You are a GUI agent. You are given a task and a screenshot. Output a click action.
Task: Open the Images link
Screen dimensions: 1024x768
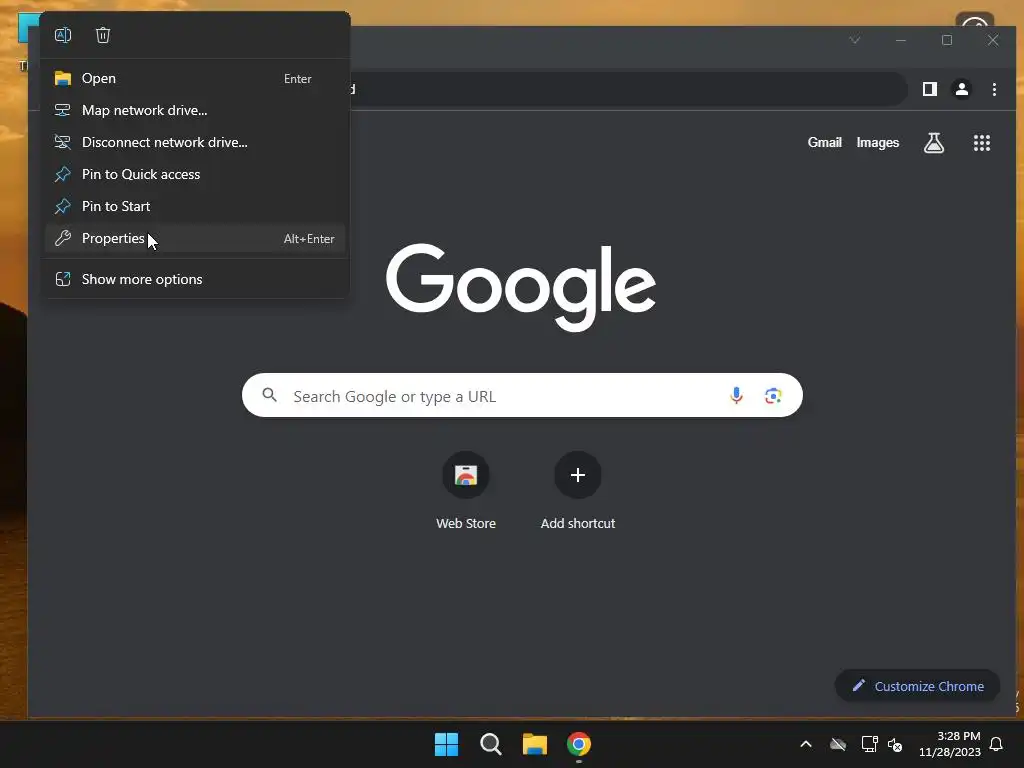pyautogui.click(x=878, y=142)
